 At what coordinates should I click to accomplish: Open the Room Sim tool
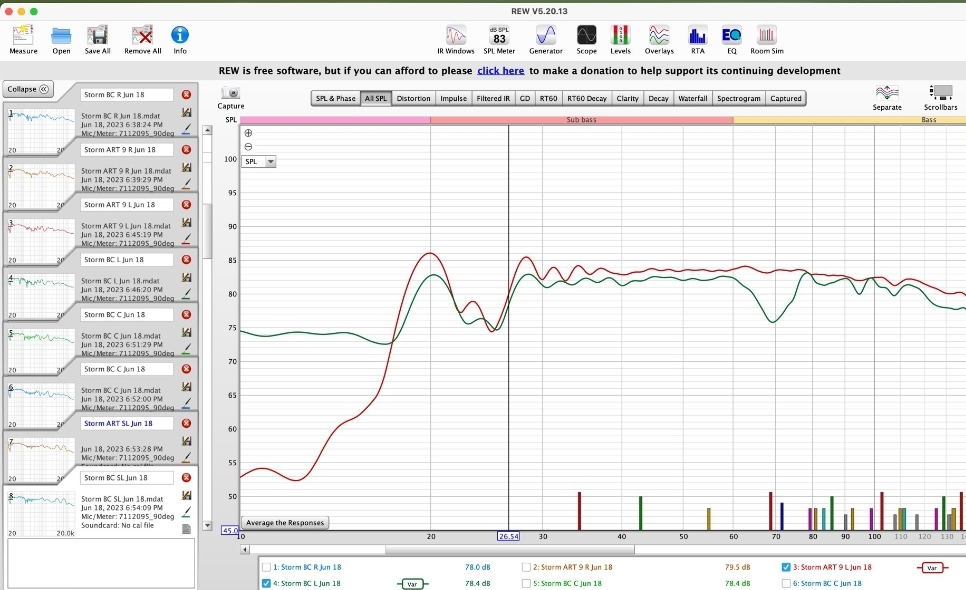click(767, 37)
